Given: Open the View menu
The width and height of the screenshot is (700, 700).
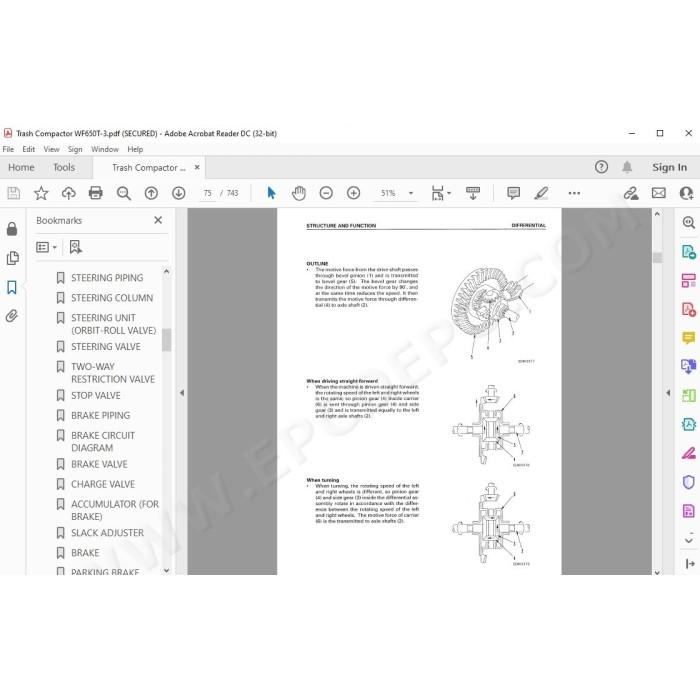Looking at the screenshot, I should click(51, 149).
